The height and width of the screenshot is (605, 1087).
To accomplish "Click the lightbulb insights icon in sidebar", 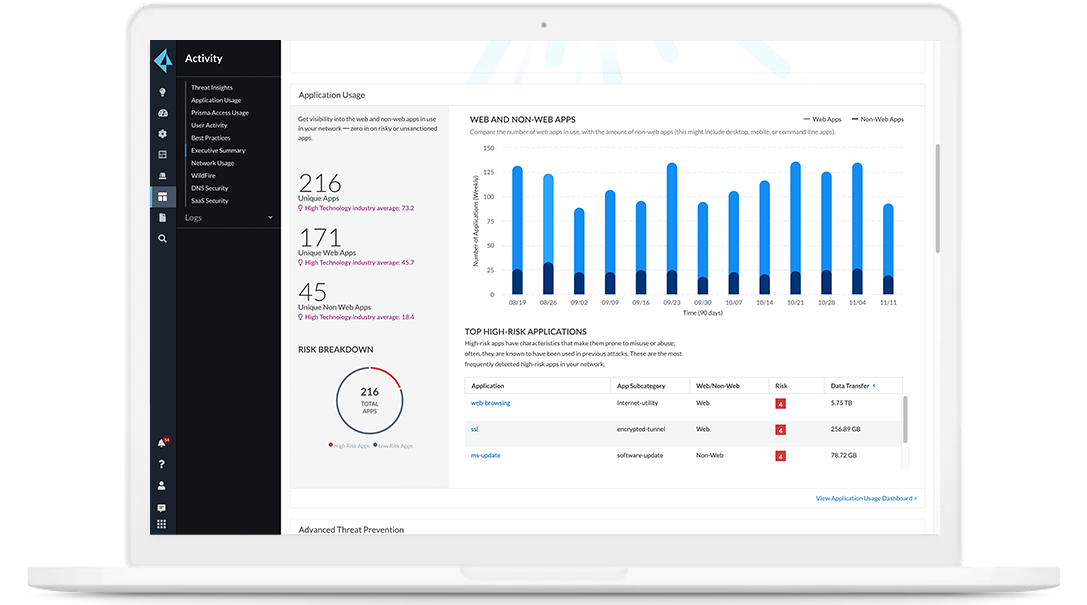I will pyautogui.click(x=163, y=92).
